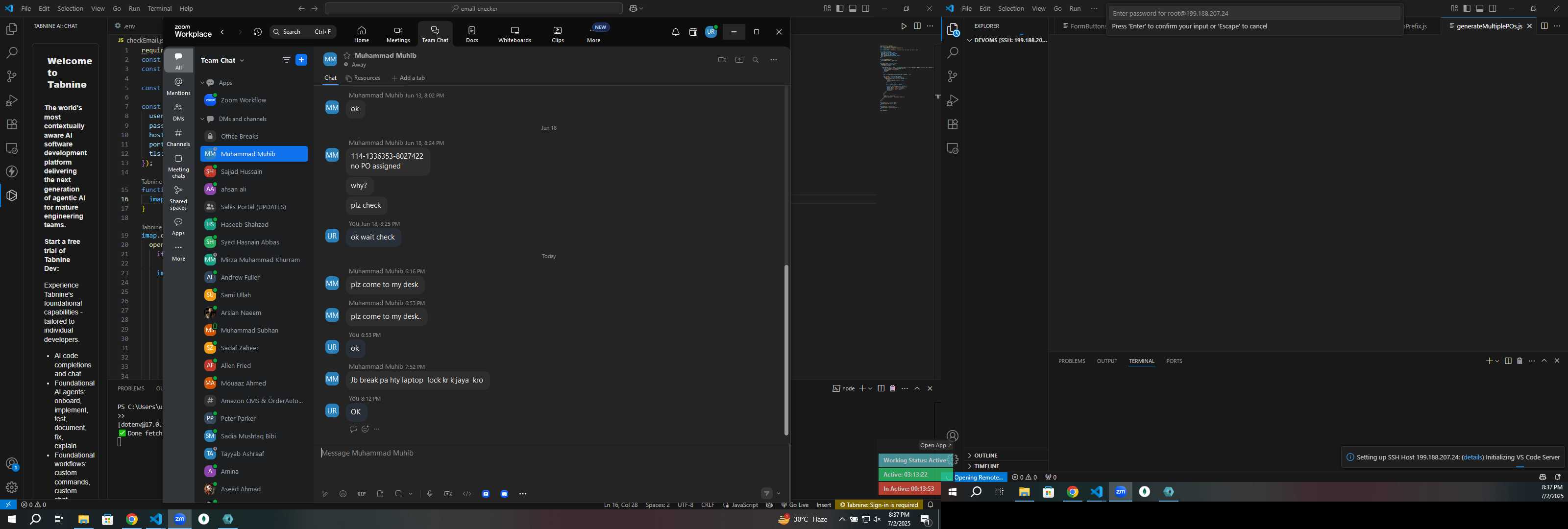Image resolution: width=1568 pixels, height=529 pixels.
Task: Start a video meeting with Muhammad Muhib
Action: [722, 60]
